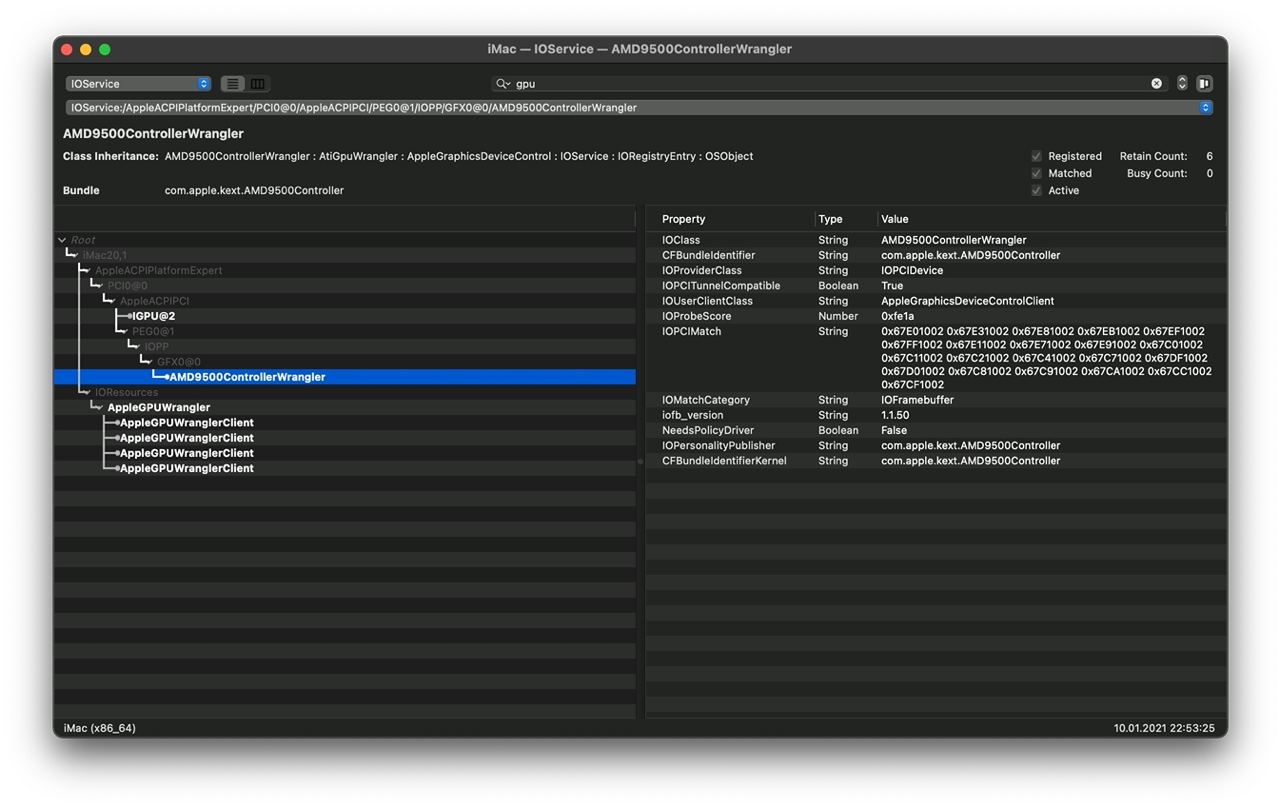Select the iofb_version property row
The width and height of the screenshot is (1280, 808).
pos(936,415)
